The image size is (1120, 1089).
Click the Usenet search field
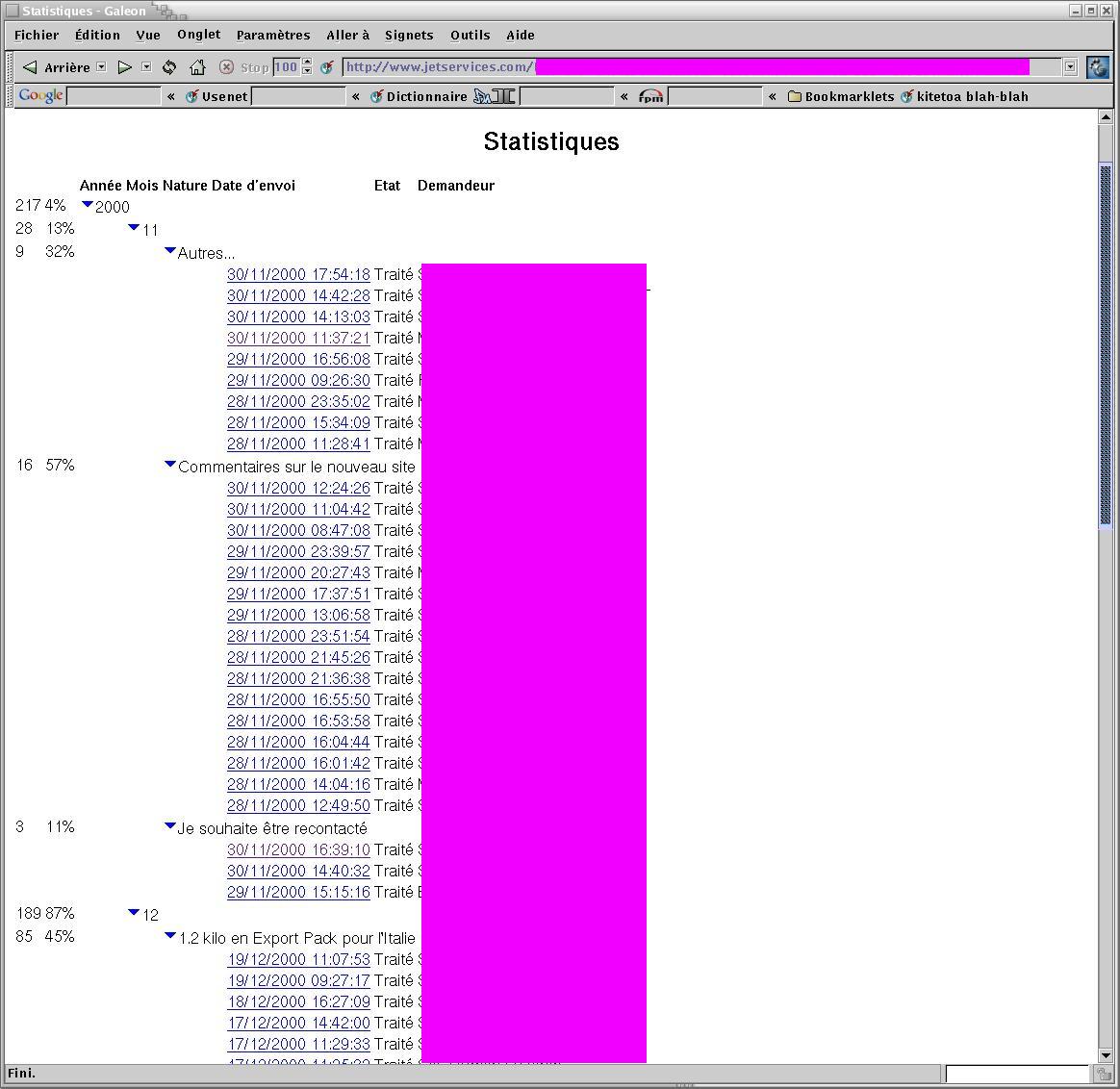[298, 96]
